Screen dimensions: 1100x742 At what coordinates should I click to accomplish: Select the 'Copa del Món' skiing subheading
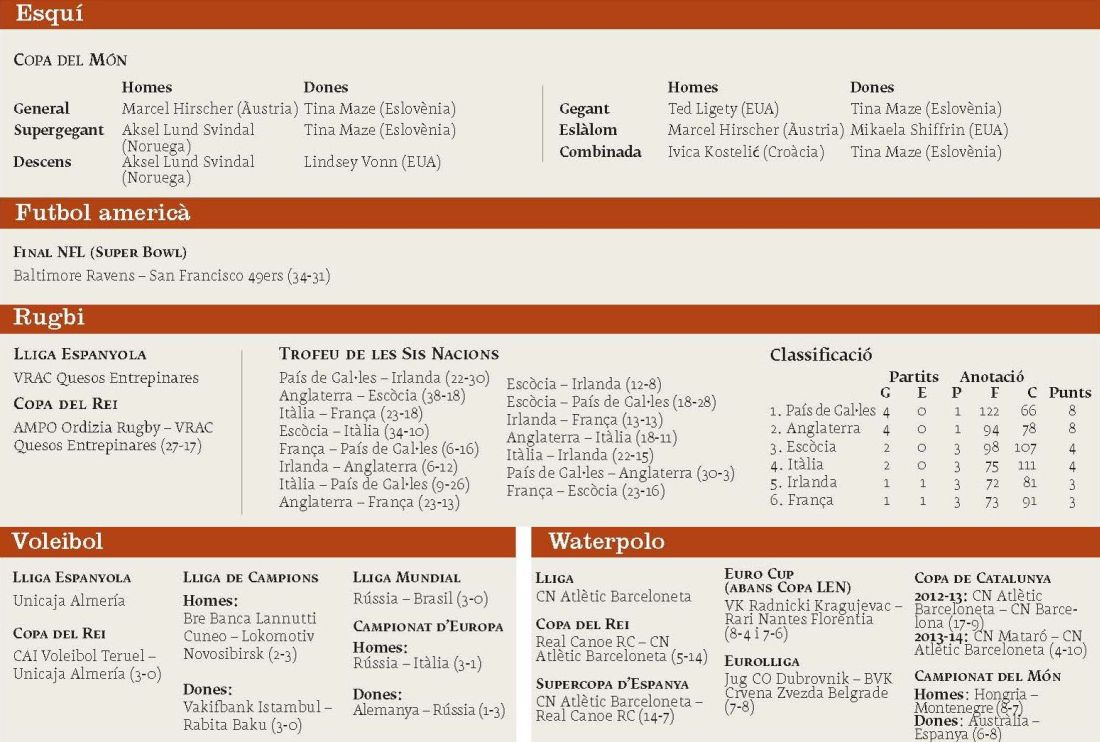click(70, 60)
